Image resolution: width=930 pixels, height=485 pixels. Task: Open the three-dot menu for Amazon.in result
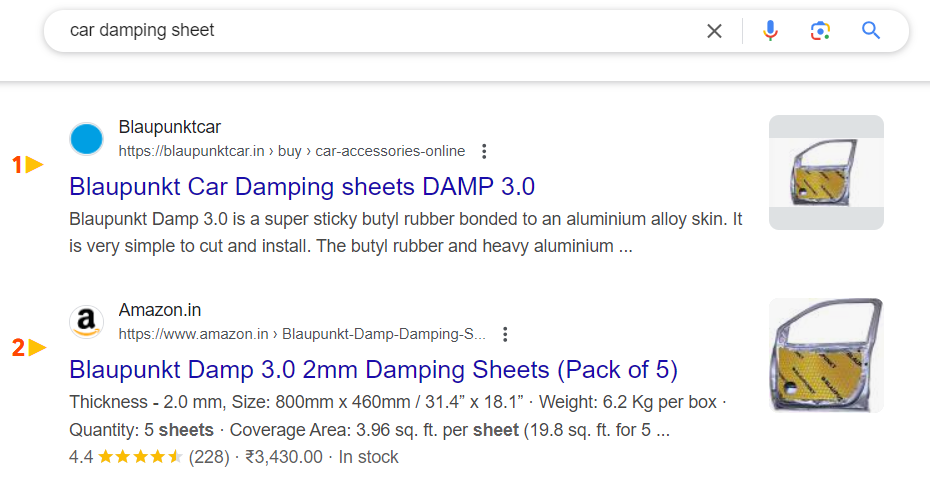point(506,334)
